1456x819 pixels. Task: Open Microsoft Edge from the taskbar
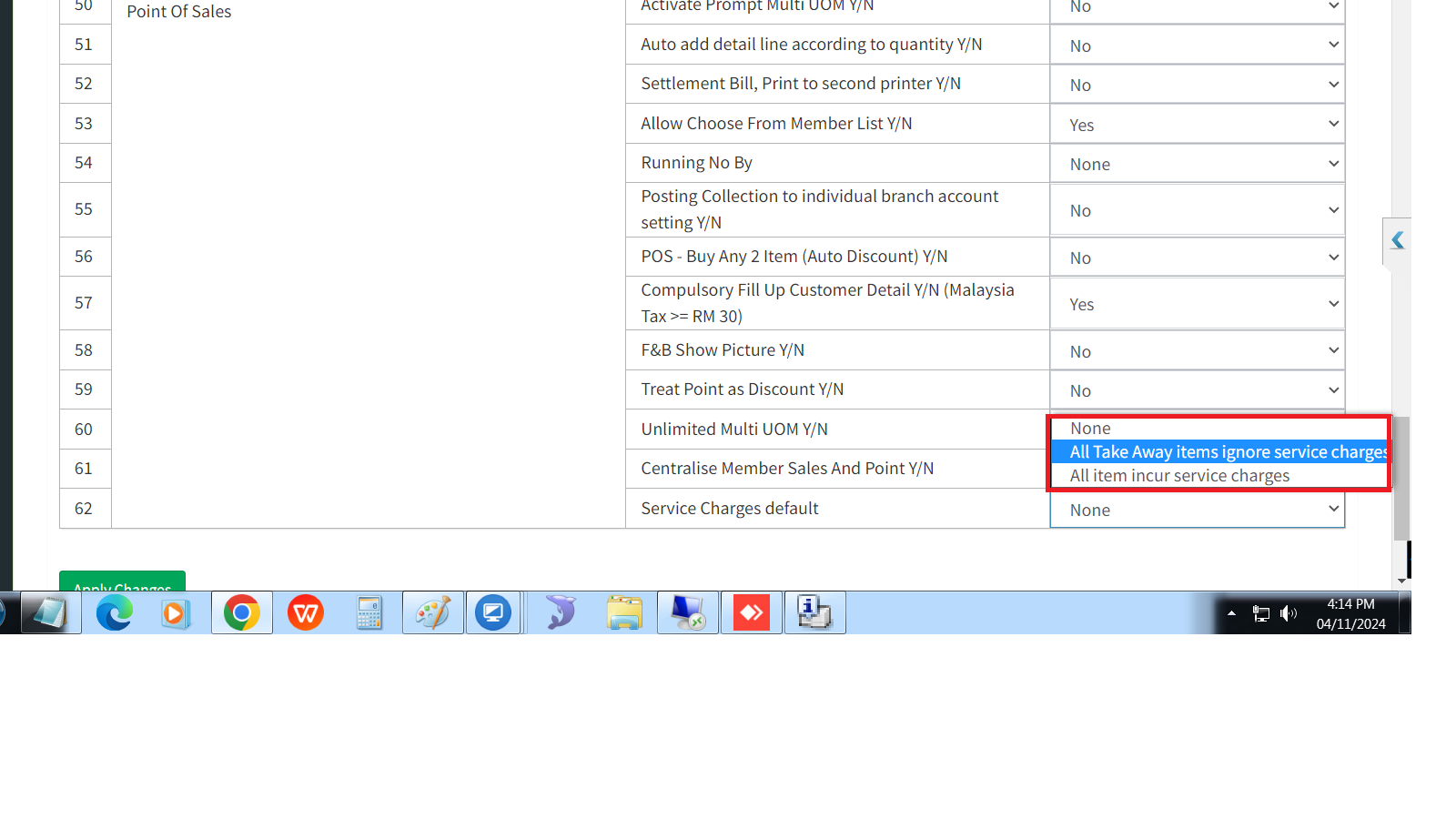point(115,613)
